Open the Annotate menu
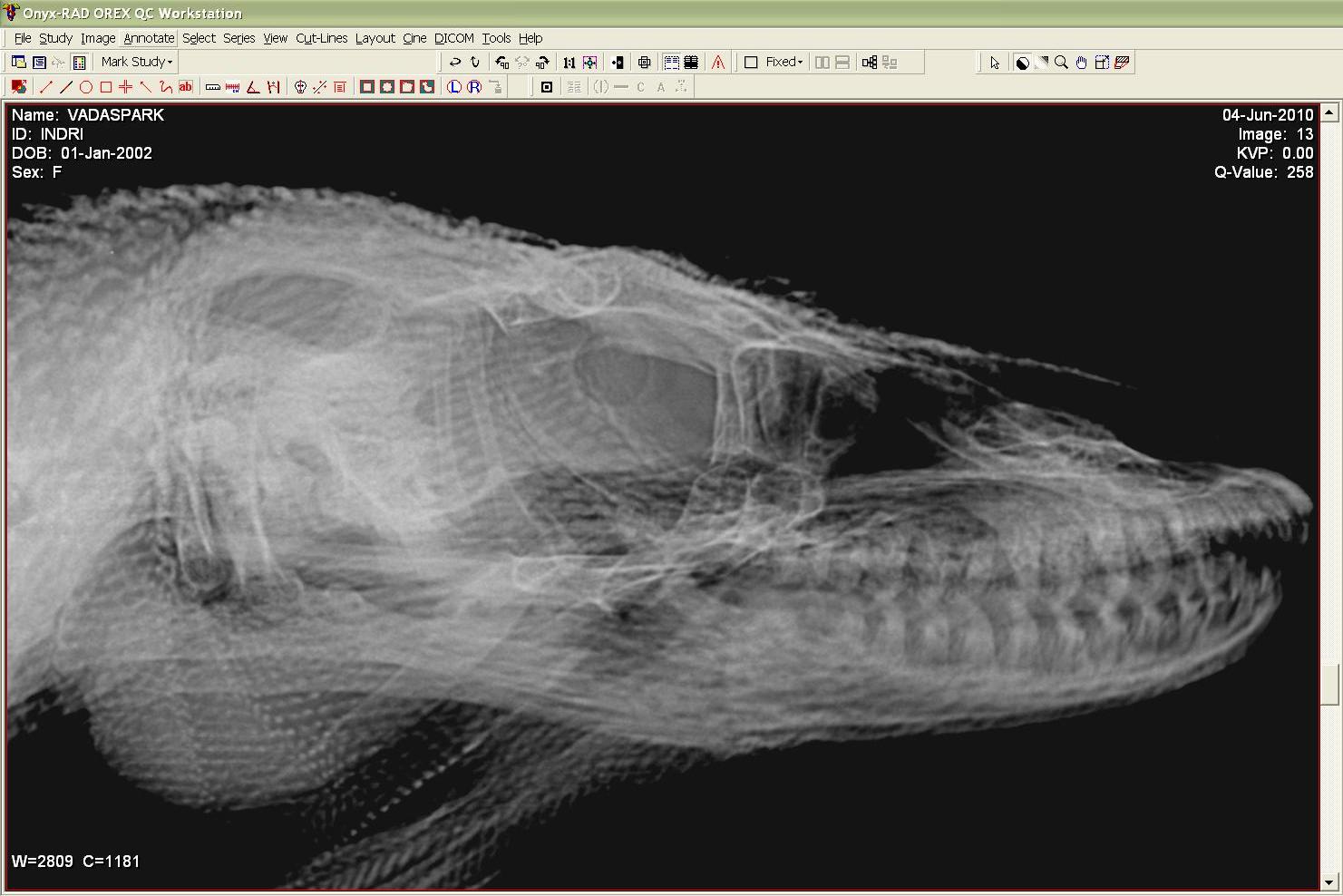This screenshot has width=1343, height=896. [149, 38]
